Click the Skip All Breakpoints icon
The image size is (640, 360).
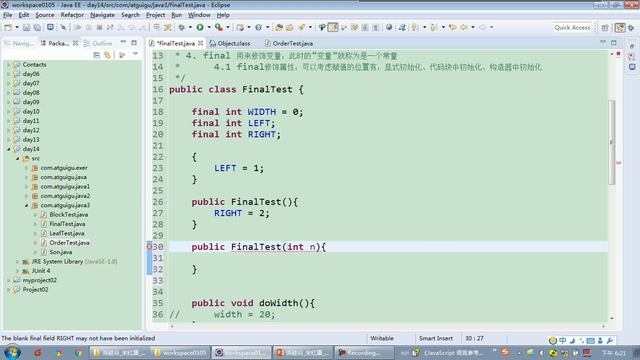coord(63,27)
